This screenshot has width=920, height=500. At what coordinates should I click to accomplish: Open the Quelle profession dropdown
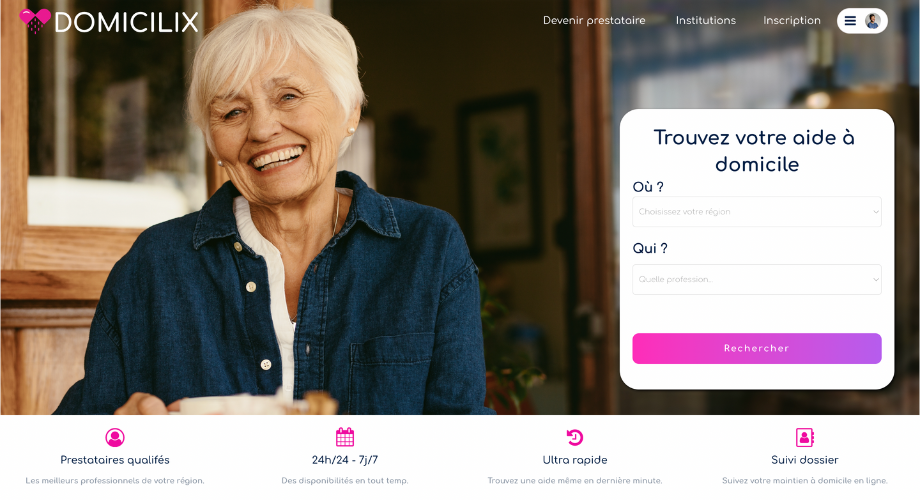point(757,279)
